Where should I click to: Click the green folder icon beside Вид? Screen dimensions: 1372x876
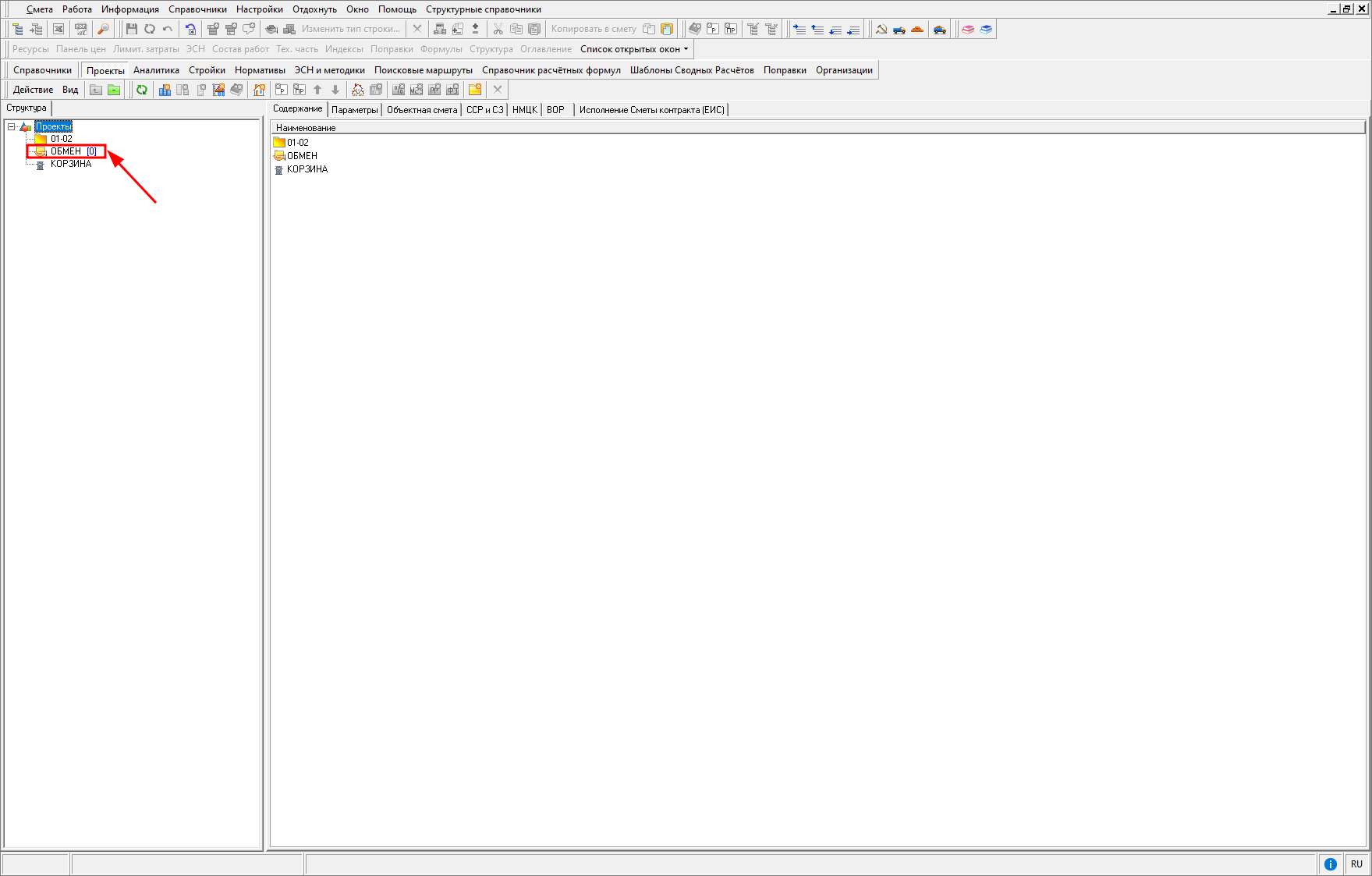114,90
